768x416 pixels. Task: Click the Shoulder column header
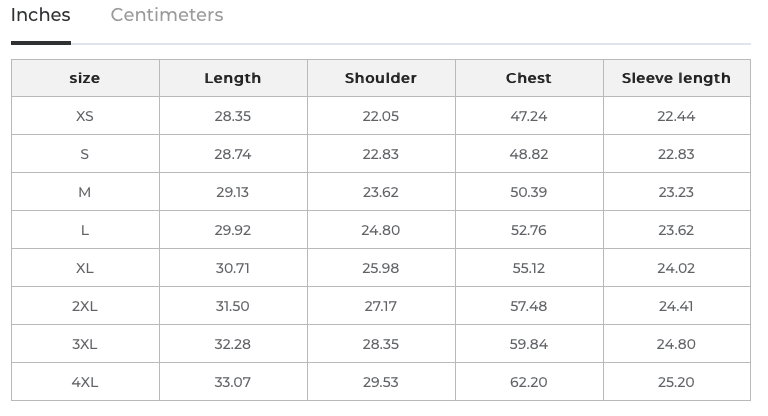coord(381,78)
